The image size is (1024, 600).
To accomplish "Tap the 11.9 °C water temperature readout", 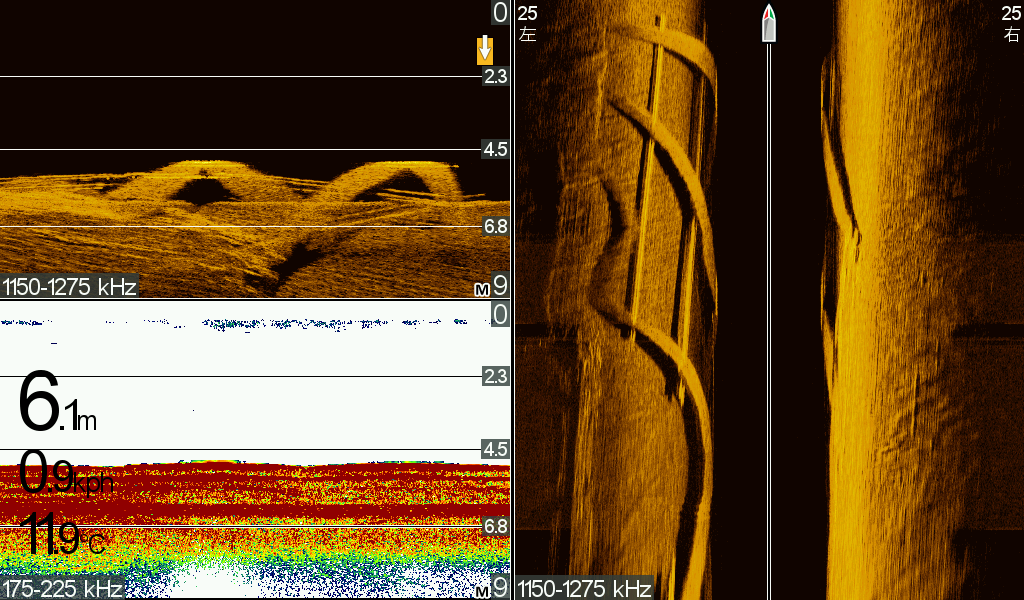I will pyautogui.click(x=62, y=538).
